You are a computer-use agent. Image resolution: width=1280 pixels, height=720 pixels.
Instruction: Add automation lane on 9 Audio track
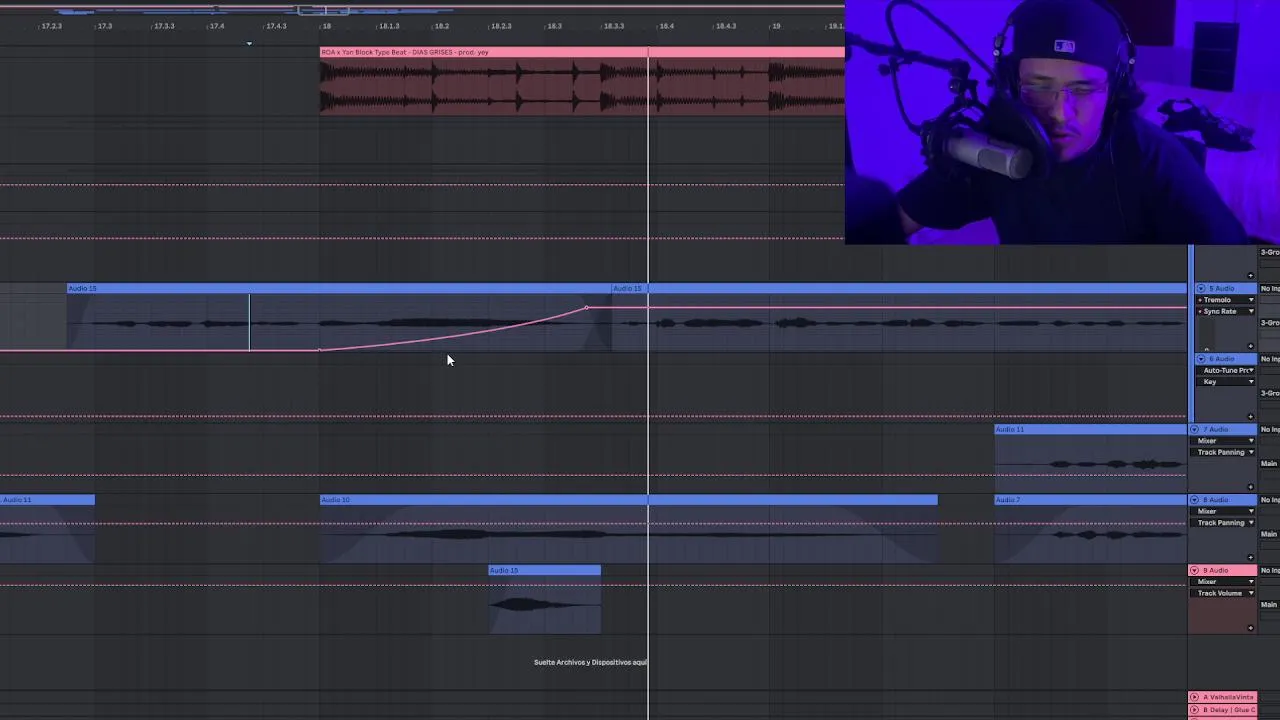pyautogui.click(x=1250, y=628)
